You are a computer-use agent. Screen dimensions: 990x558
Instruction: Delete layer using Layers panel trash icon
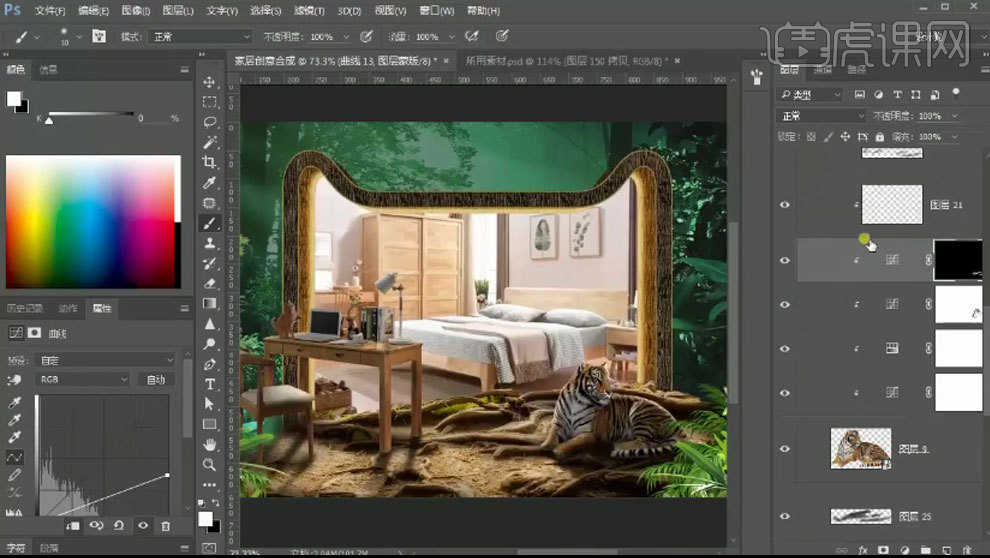point(967,550)
